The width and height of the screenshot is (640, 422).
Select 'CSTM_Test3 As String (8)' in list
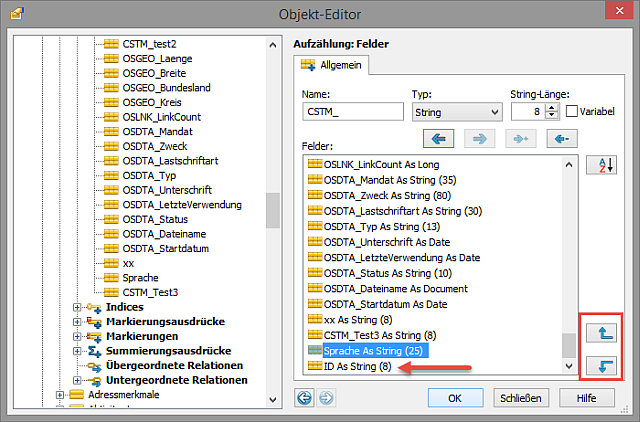click(380, 335)
